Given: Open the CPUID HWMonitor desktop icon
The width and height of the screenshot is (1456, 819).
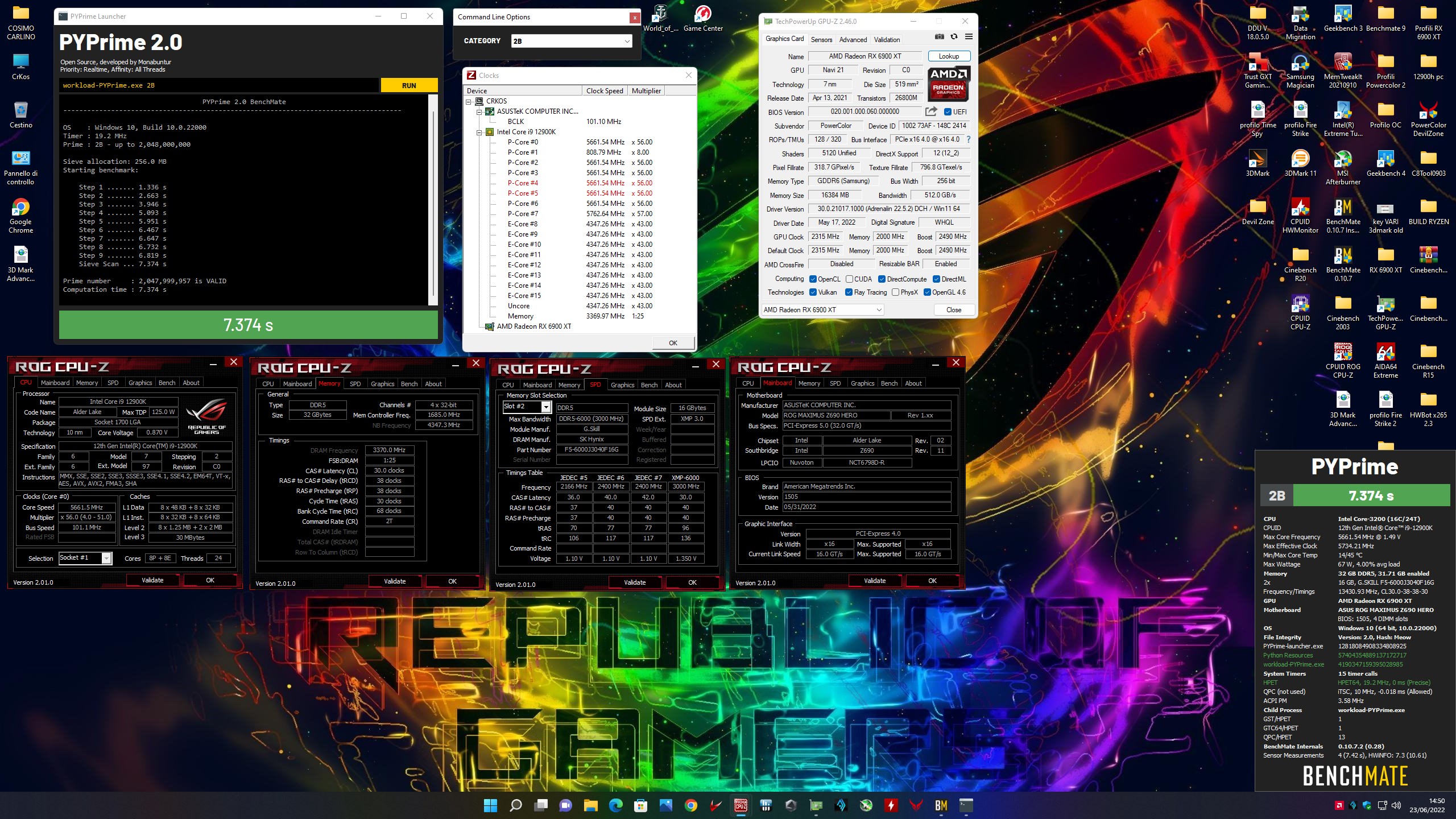Looking at the screenshot, I should tap(1300, 216).
